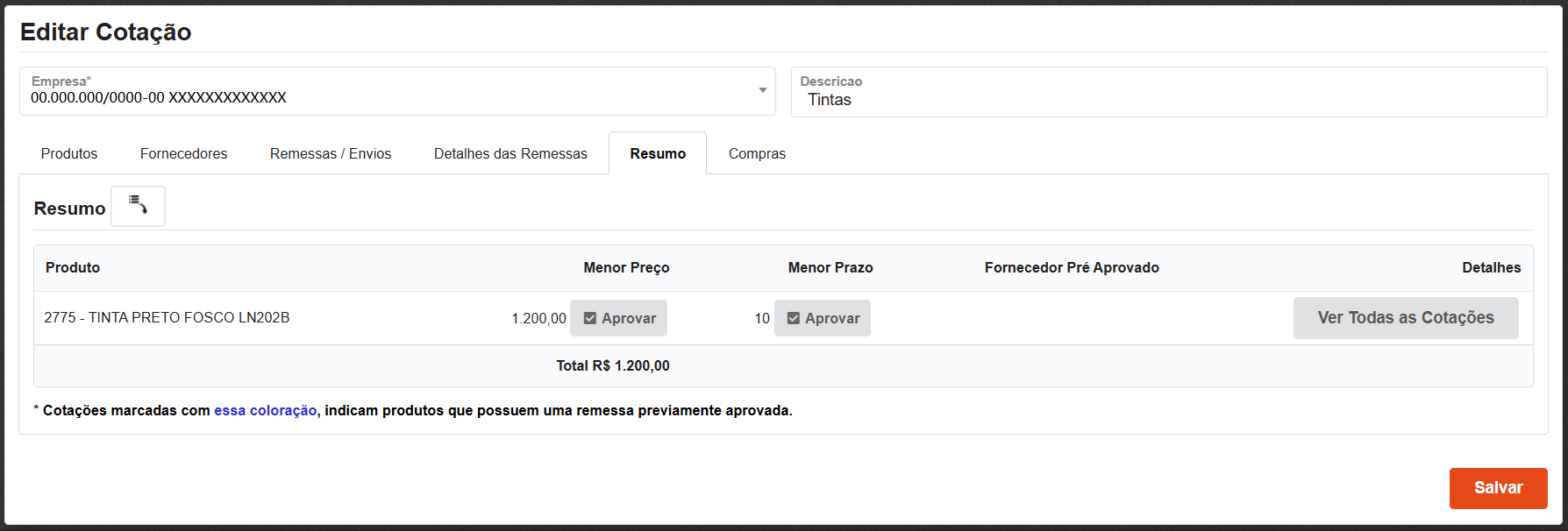
Task: Click the Menor Preço column header
Action: (626, 267)
